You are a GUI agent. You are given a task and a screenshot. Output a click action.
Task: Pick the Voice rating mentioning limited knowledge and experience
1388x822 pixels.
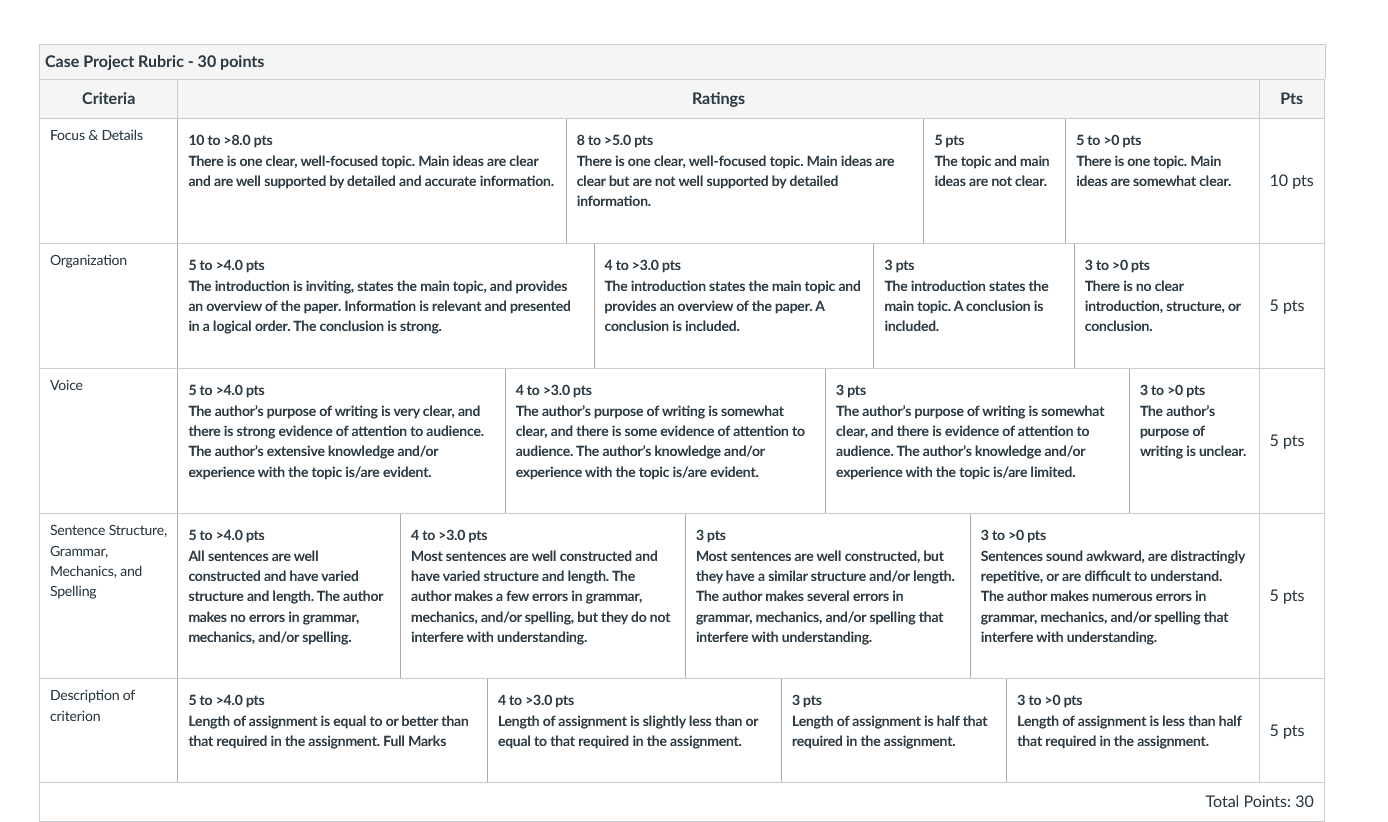coord(976,431)
